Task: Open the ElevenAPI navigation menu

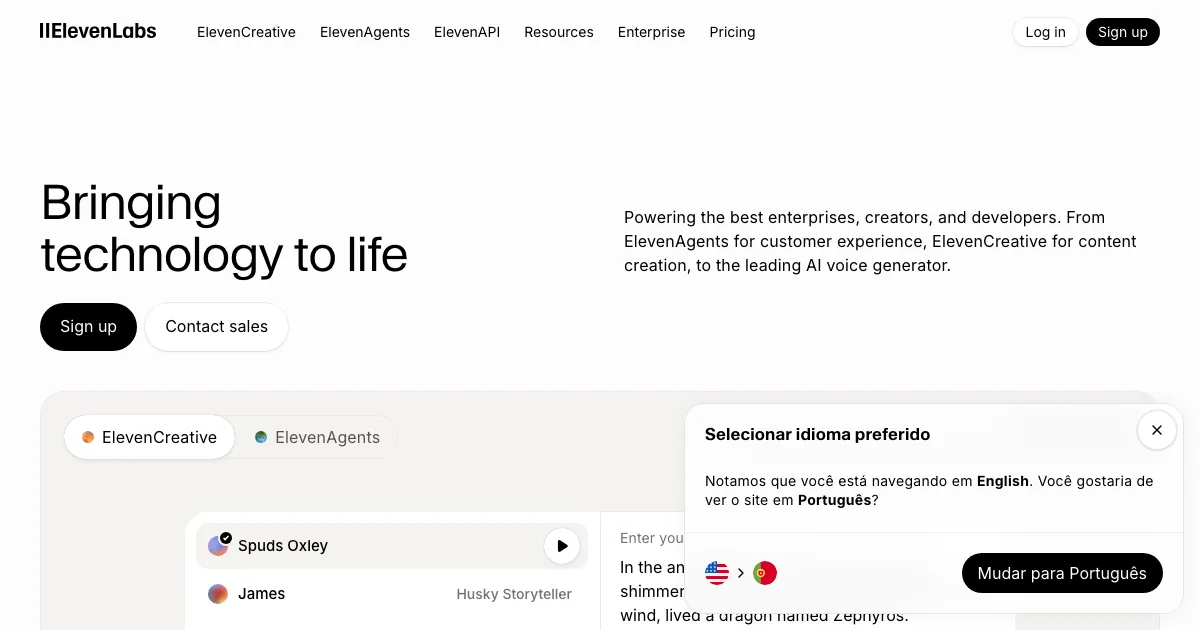Action: click(x=467, y=32)
